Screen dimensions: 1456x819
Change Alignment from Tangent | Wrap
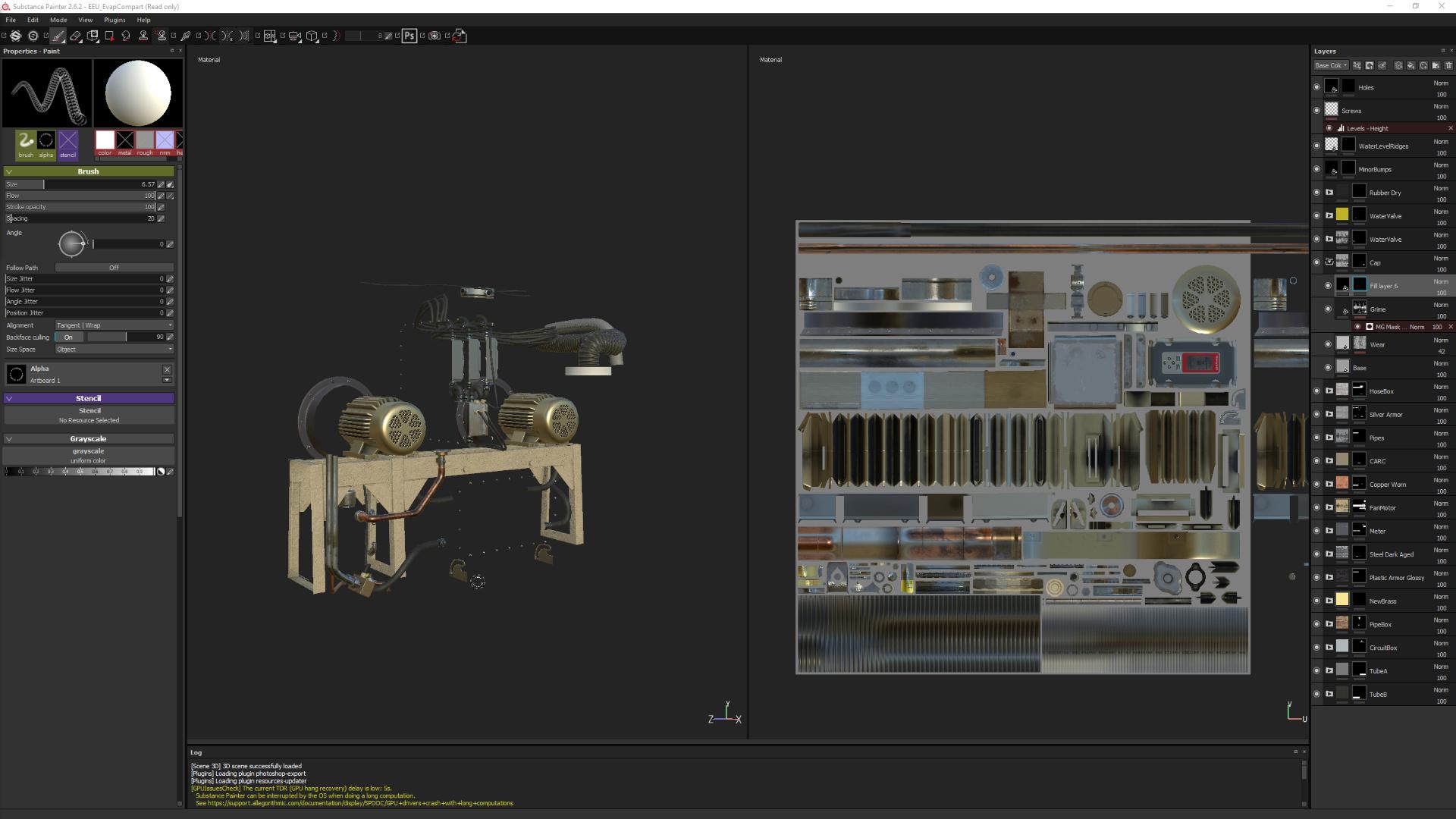(114, 325)
